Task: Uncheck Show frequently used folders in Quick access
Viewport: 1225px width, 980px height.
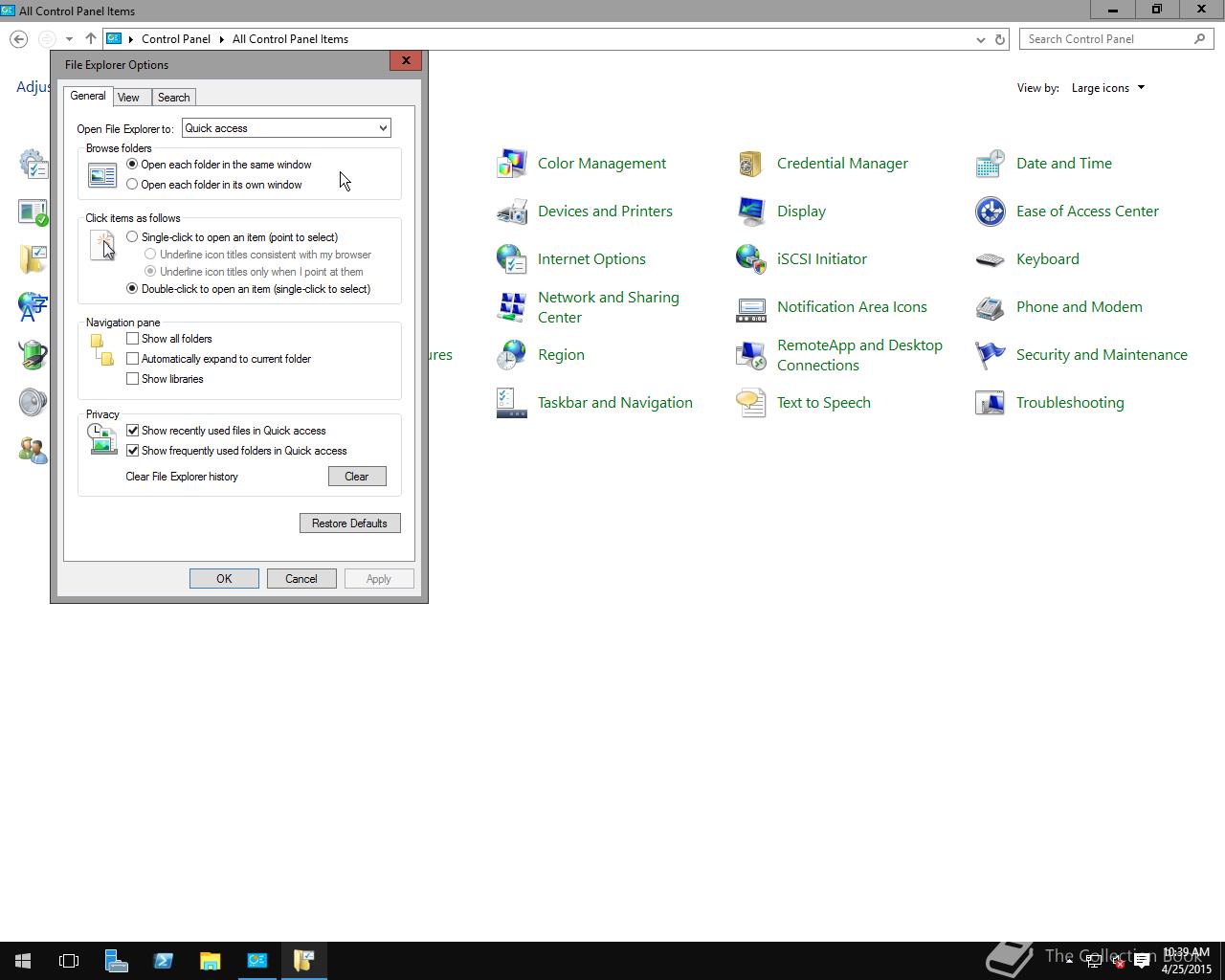Action: click(133, 451)
